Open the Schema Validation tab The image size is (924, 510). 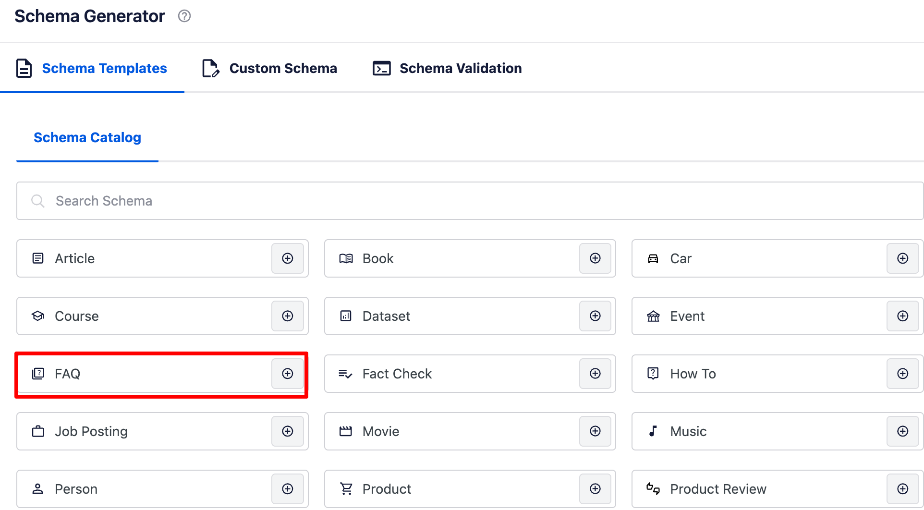pyautogui.click(x=447, y=68)
